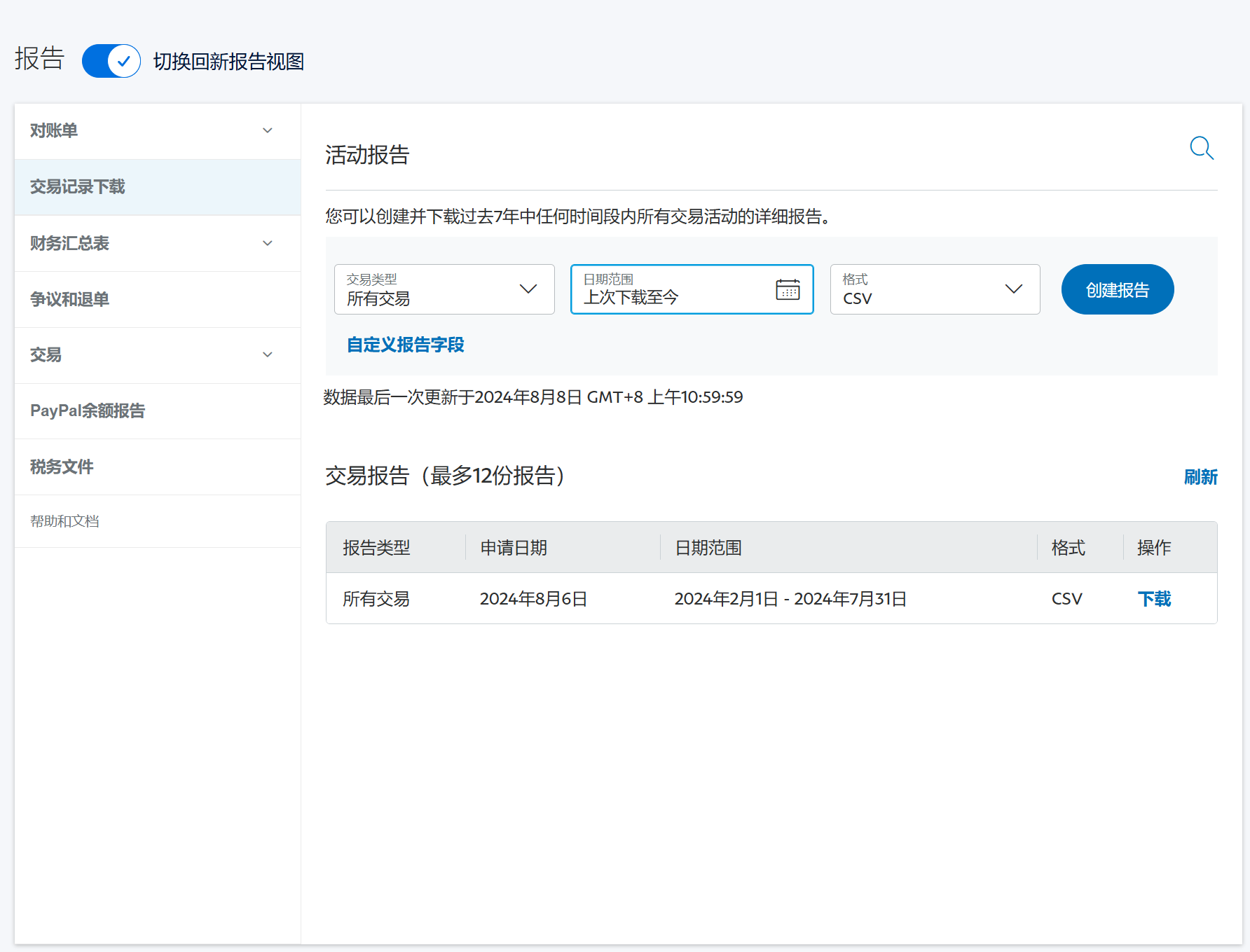This screenshot has height=952, width=1250.
Task: Click the 格式 column header in table
Action: (x=1068, y=548)
